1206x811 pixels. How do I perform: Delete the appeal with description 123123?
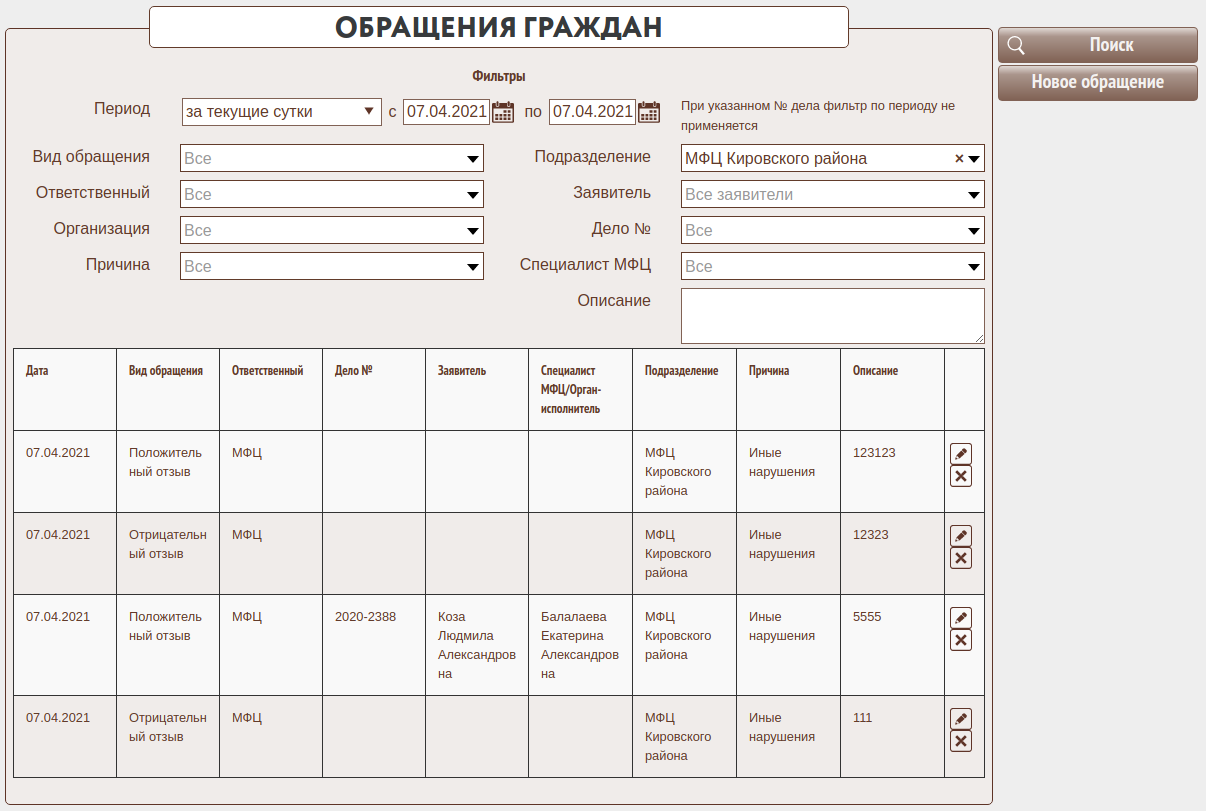click(960, 476)
